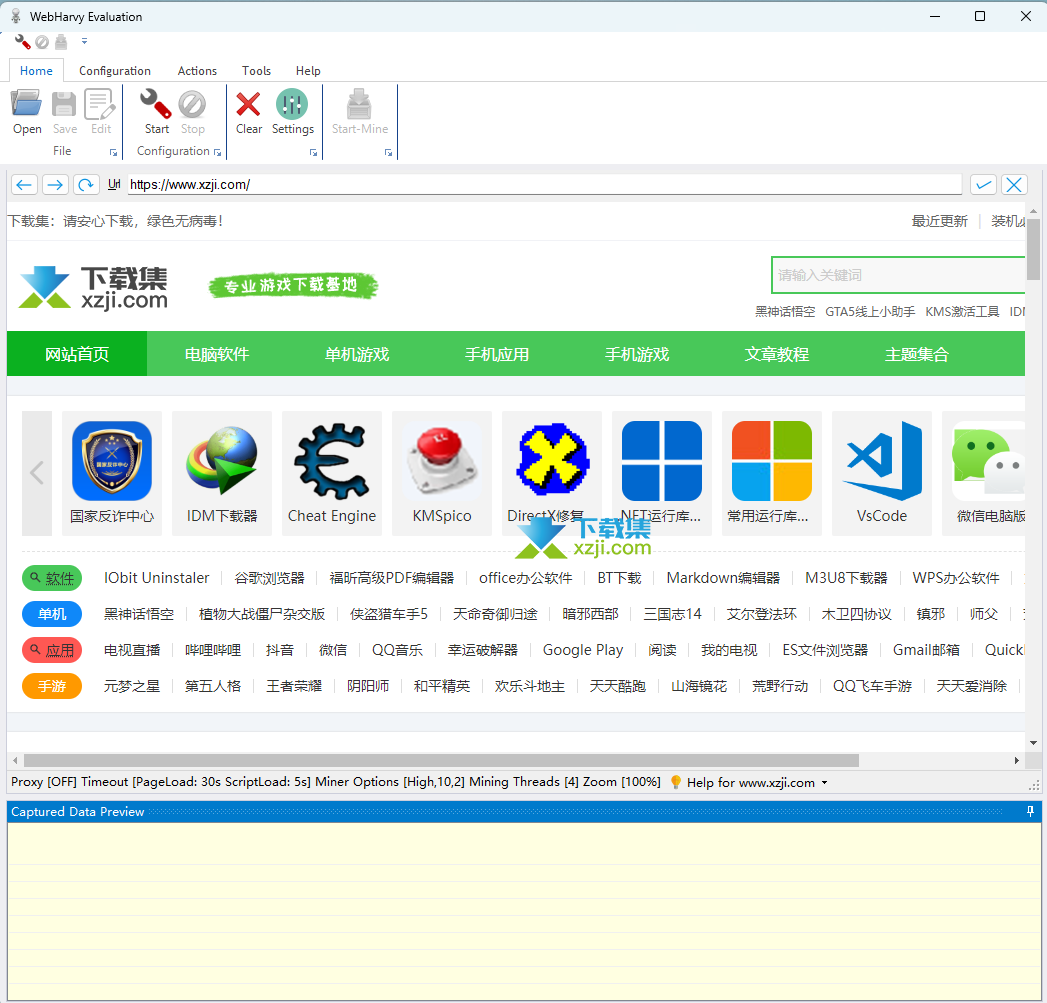This screenshot has height=1003, width=1047.
Task: Switch to the Tools ribbon tab
Action: (256, 70)
